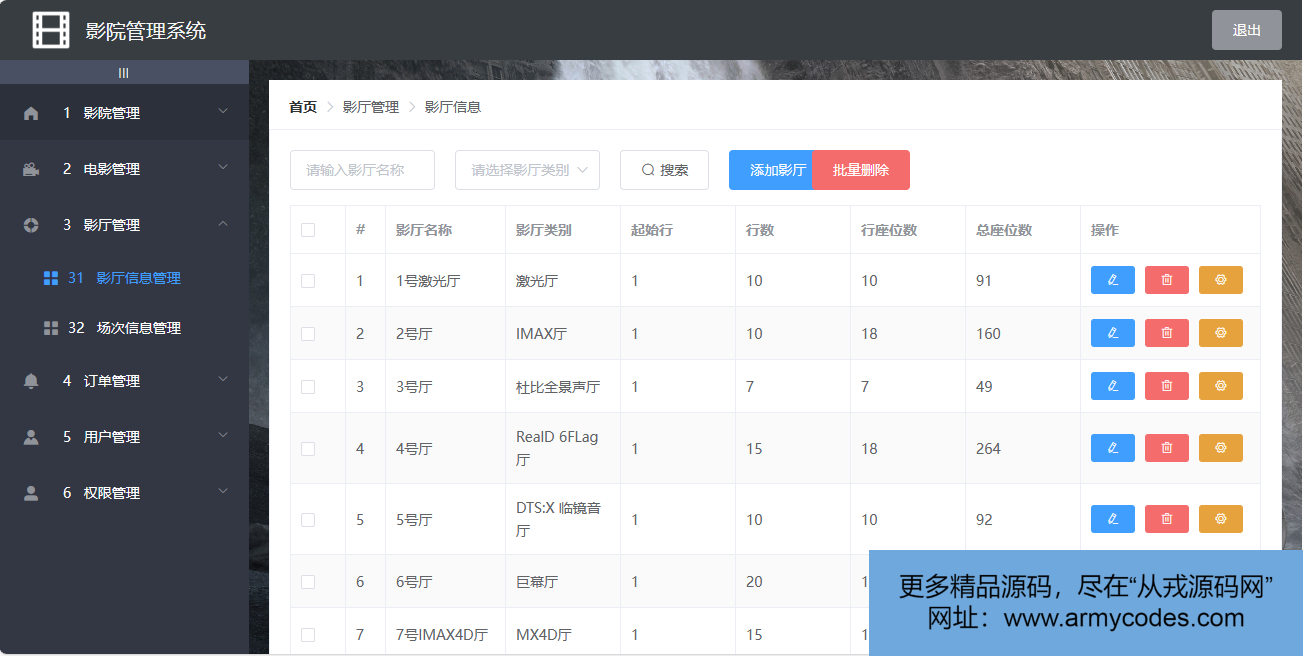Delete the 2号厅 IMAX row

[1167, 333]
